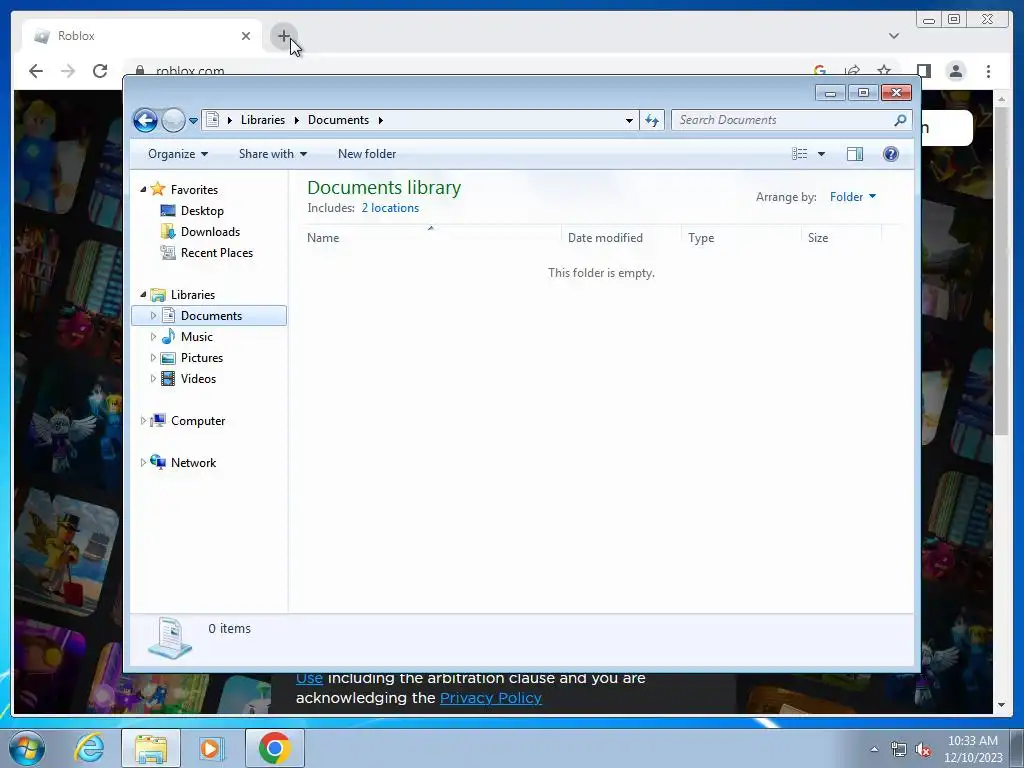Click Chrome's Back arrow button
The image size is (1024, 768).
[36, 71]
